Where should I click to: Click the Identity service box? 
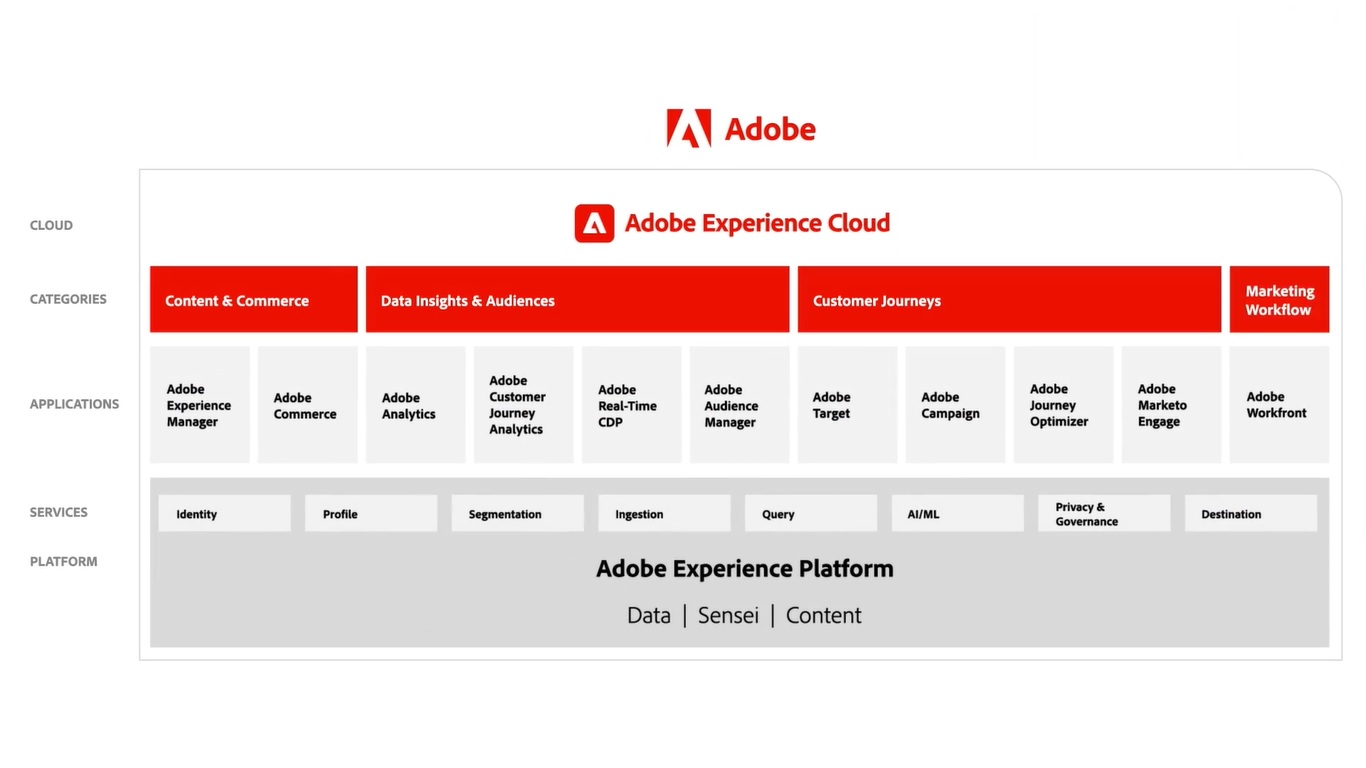pyautogui.click(x=225, y=514)
